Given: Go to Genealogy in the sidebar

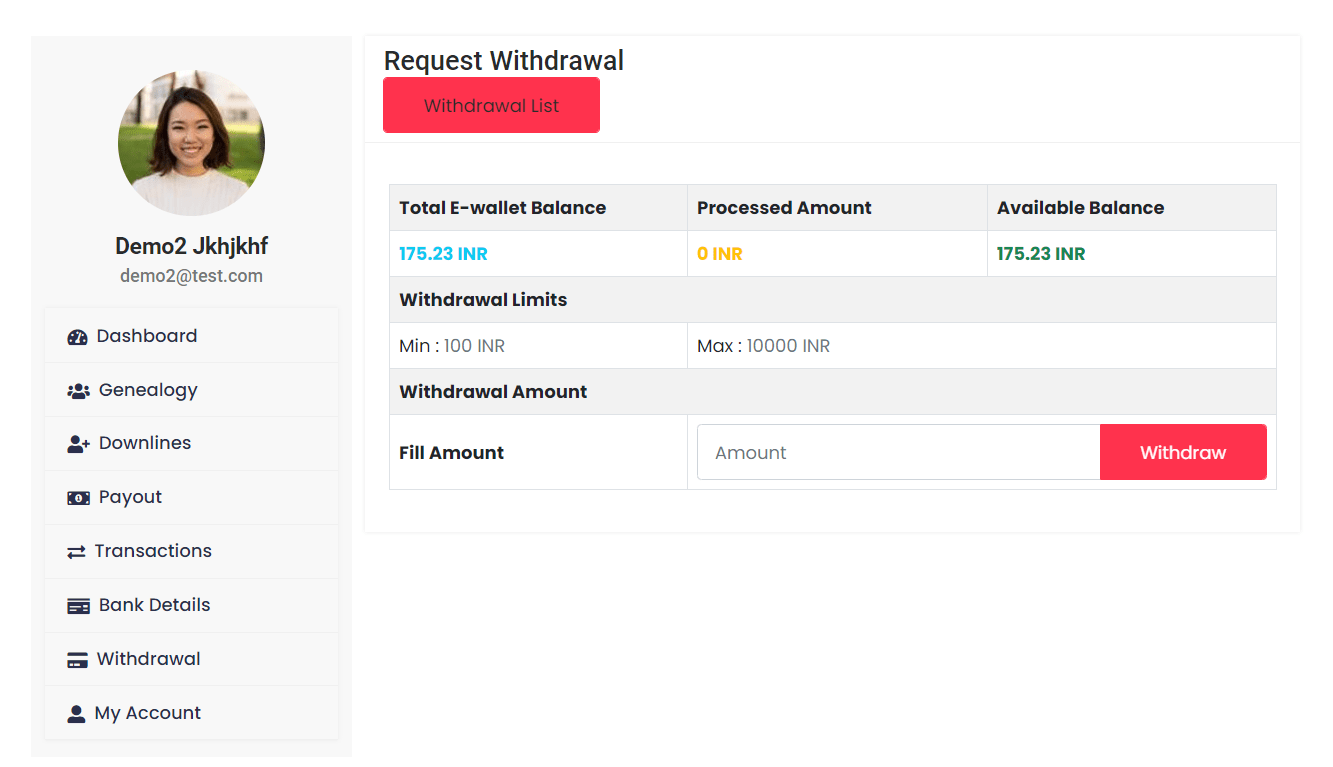Looking at the screenshot, I should (148, 390).
